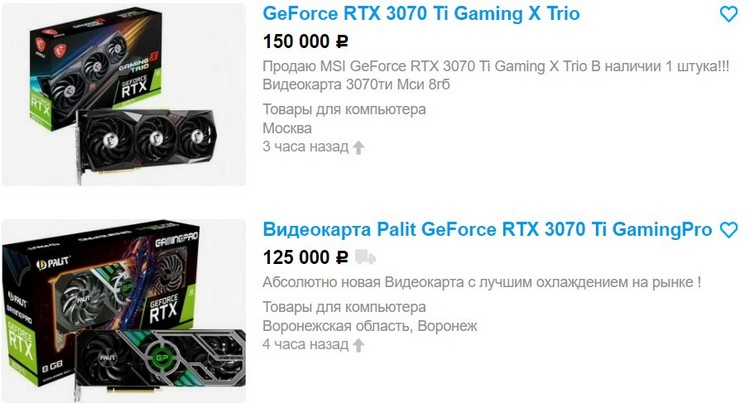Screen dimensions: 750x408
Task: Select 'Товары для компьютера' category under Palit listing
Action: [x=344, y=307]
